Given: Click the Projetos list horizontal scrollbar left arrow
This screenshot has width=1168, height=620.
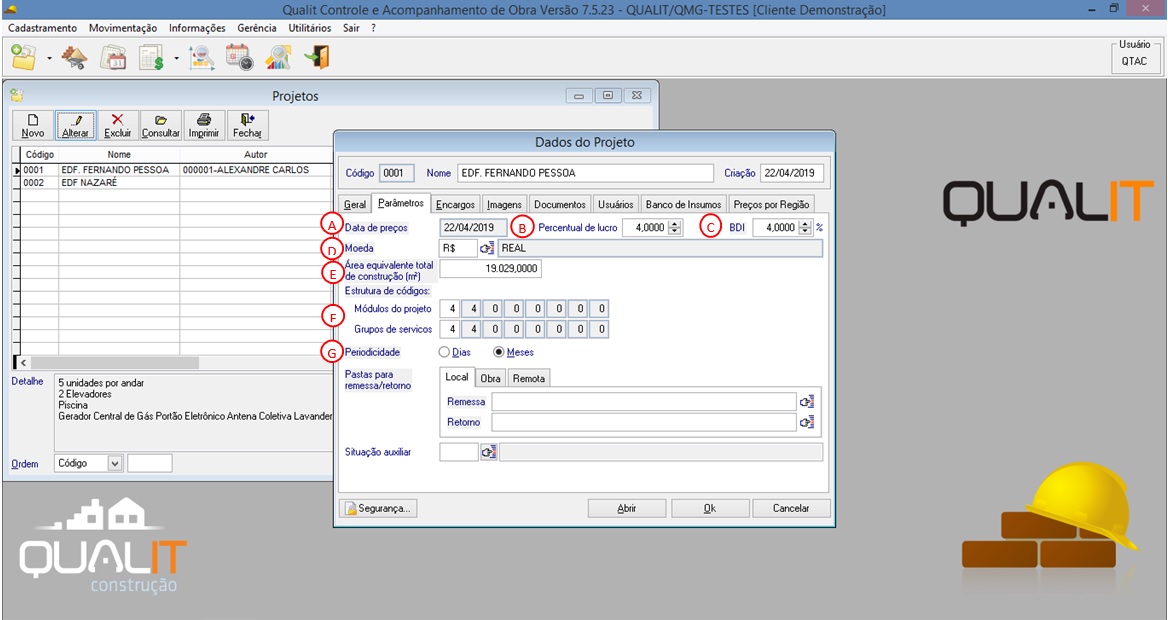Looking at the screenshot, I should pos(23,363).
